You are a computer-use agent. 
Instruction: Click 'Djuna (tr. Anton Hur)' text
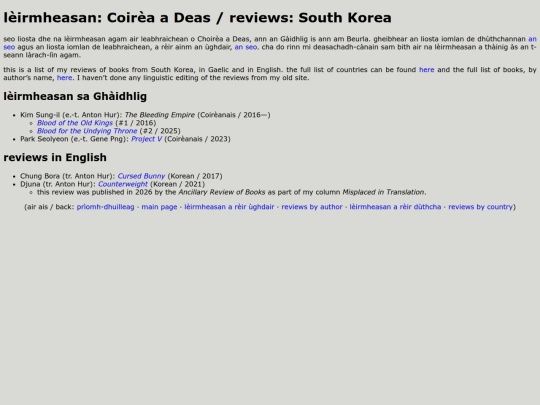(x=56, y=184)
